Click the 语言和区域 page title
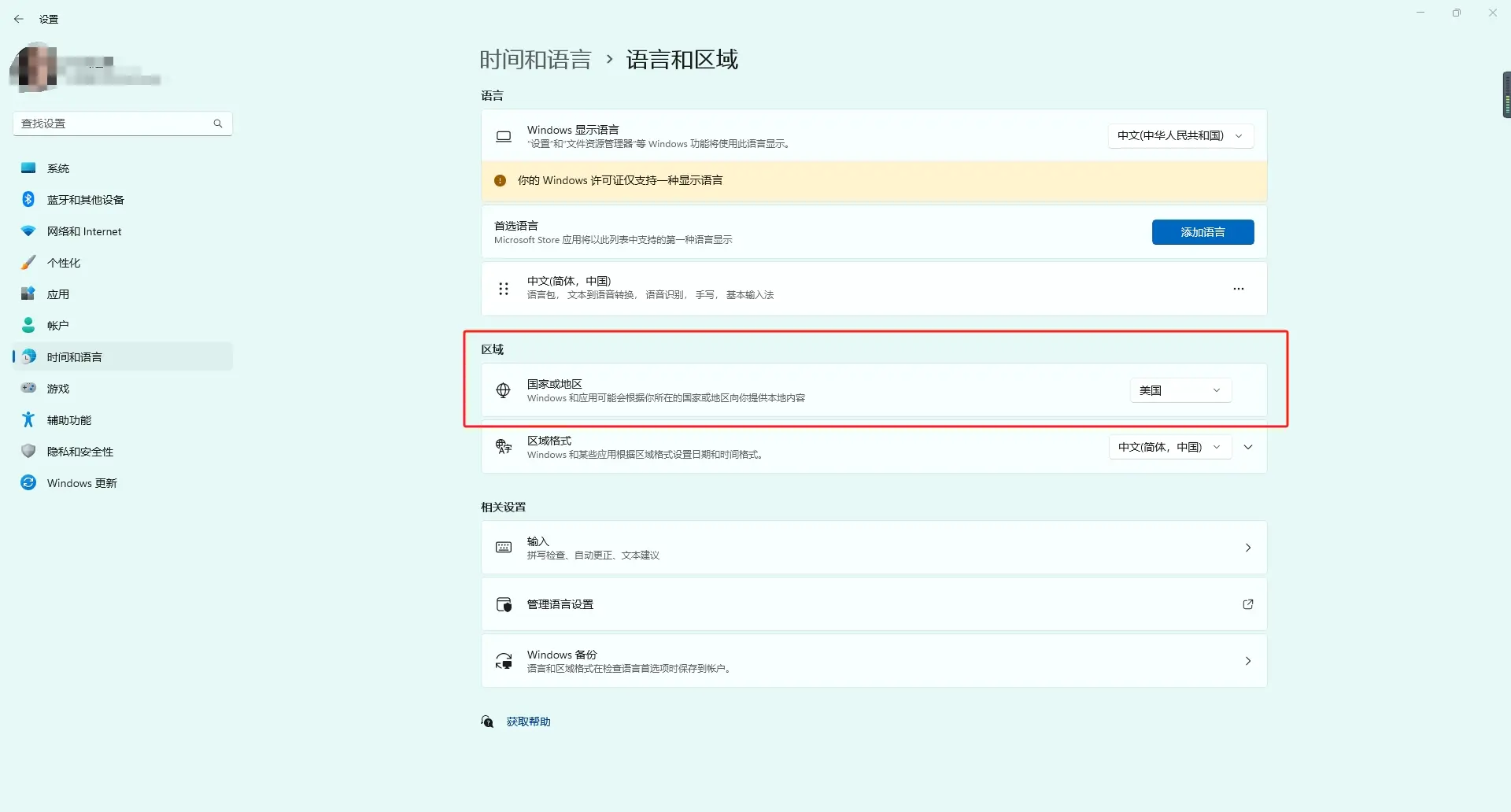Viewport: 1511px width, 812px height. click(682, 60)
